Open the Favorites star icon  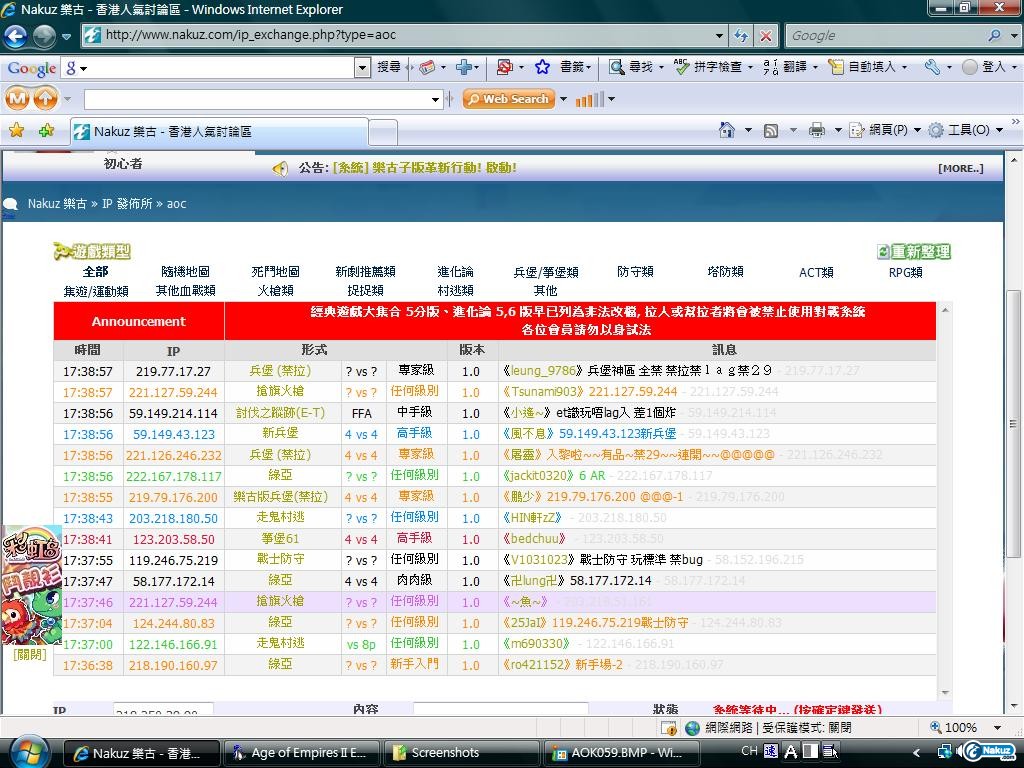[16, 131]
